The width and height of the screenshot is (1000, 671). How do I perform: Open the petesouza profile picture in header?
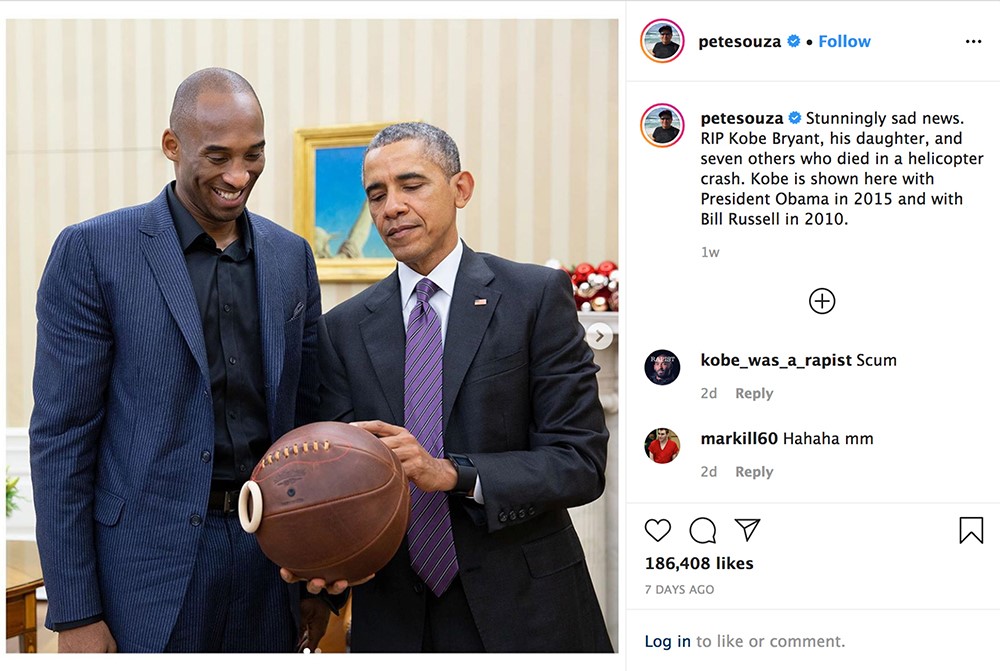(x=662, y=41)
